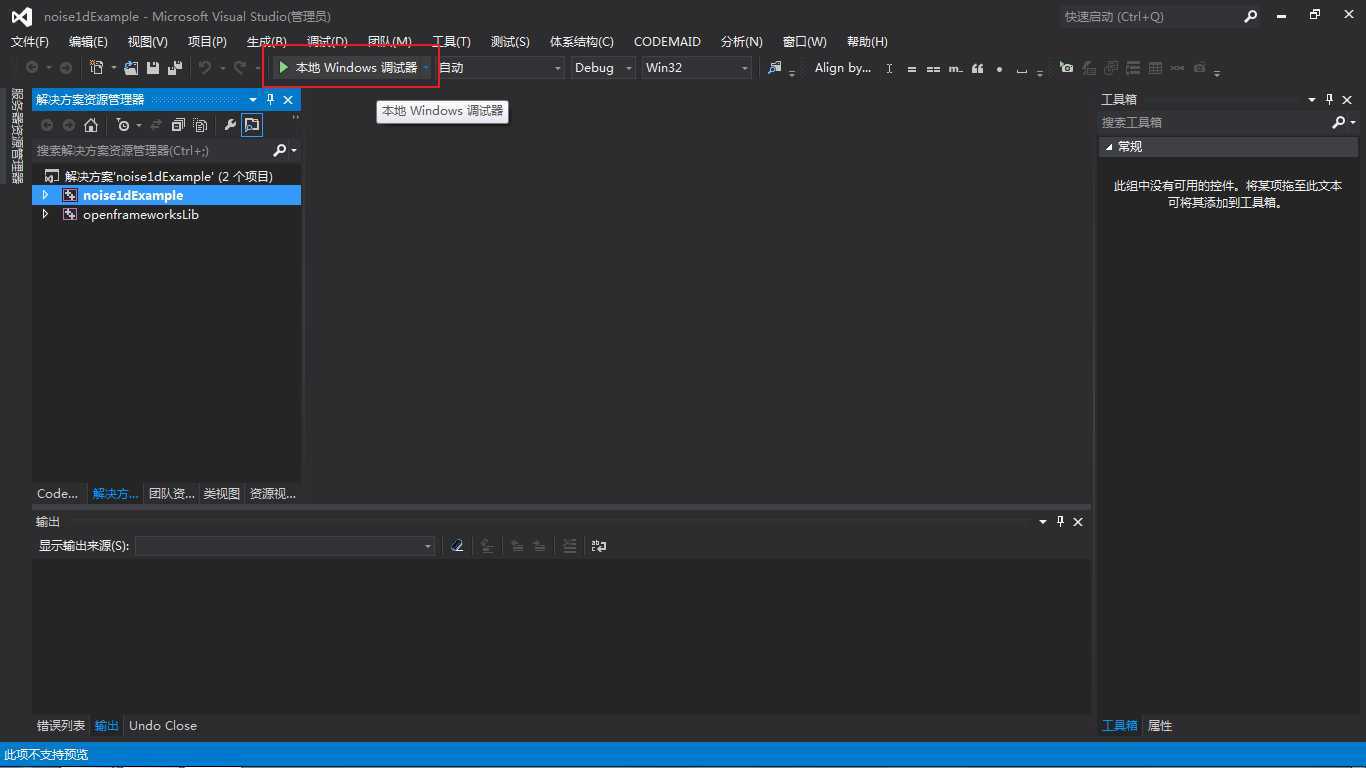Click the 'm_' align icon
The height and width of the screenshot is (768, 1366).
pos(955,69)
